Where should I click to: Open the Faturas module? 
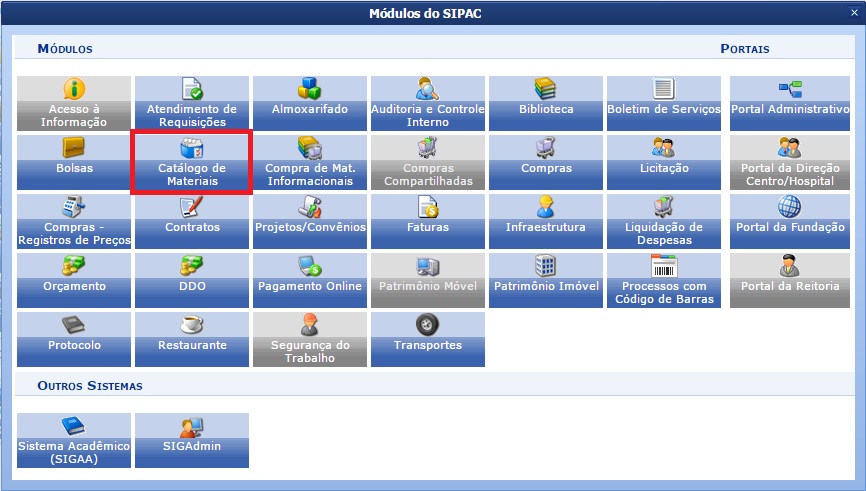pos(428,221)
